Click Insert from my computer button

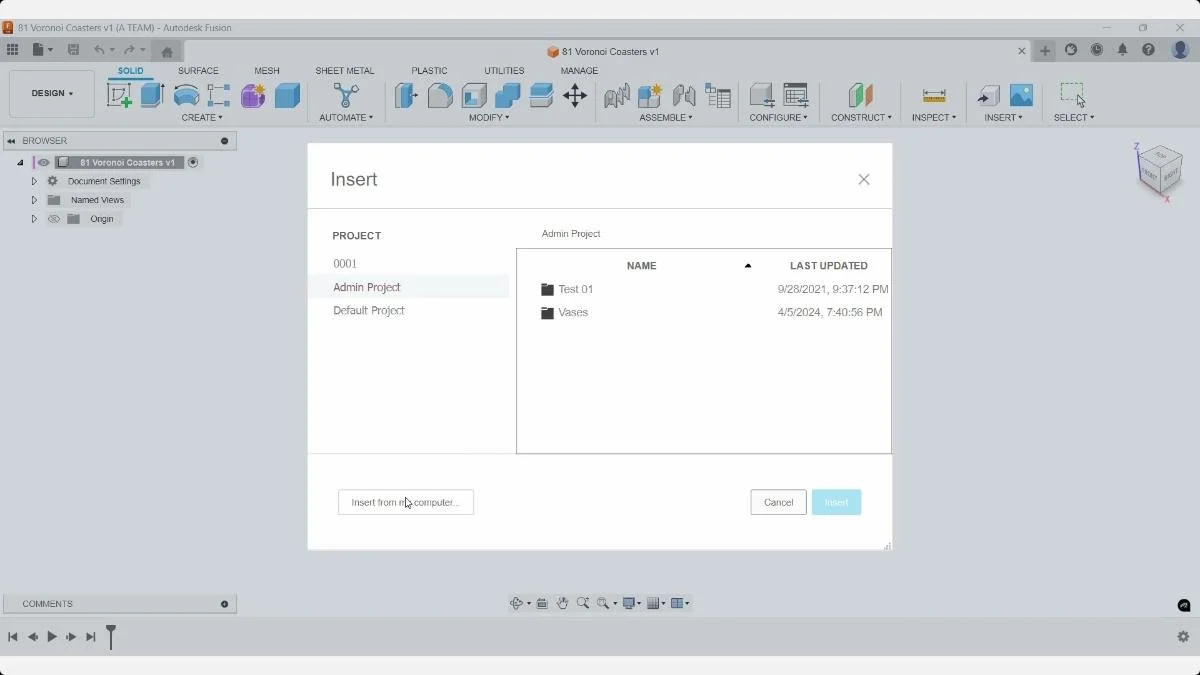(406, 502)
